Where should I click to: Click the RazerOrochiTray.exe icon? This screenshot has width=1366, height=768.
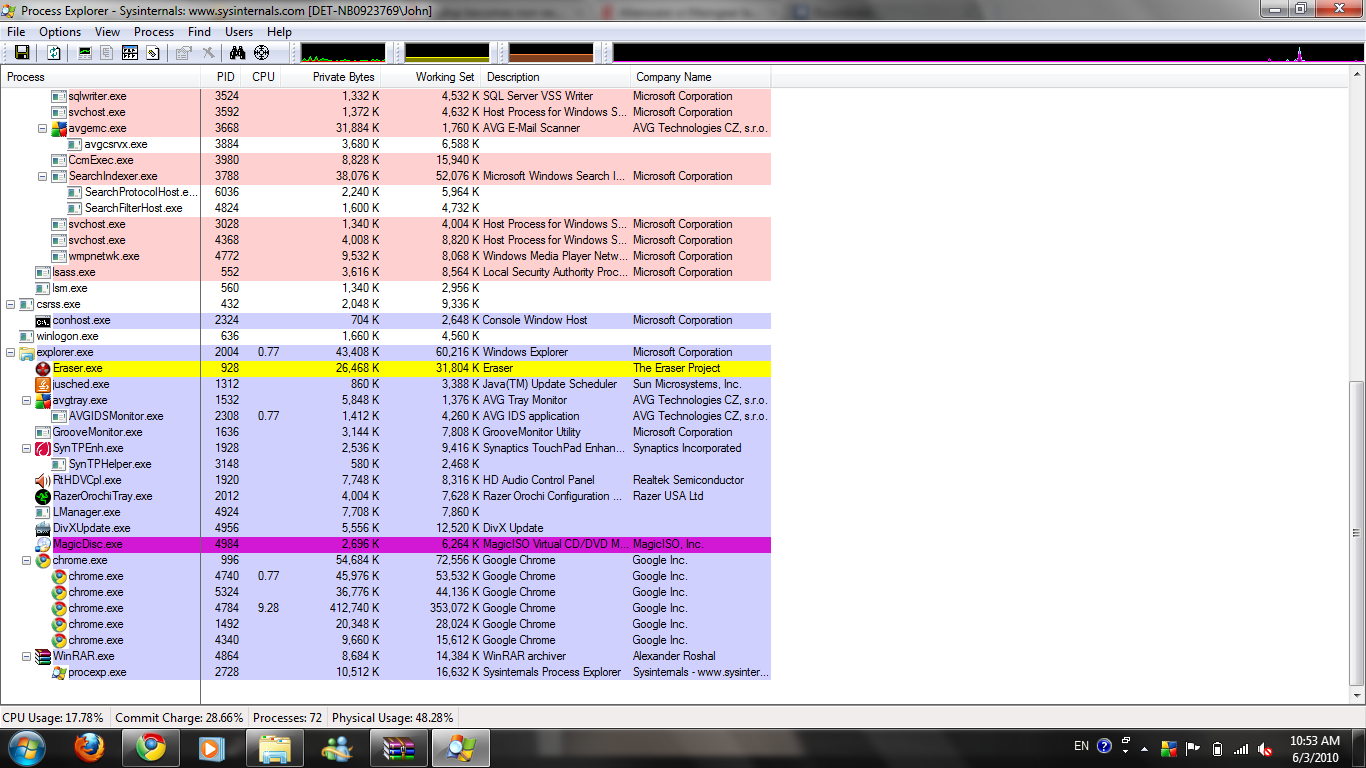[43, 496]
